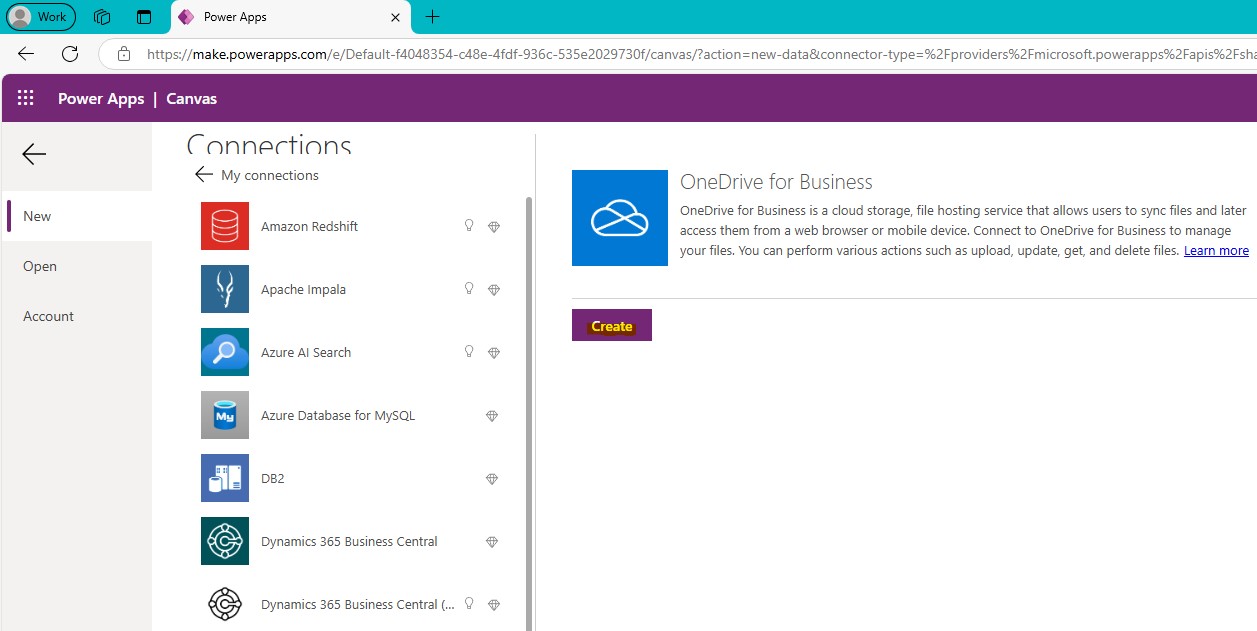Click the Apache Impala label text
1257x631 pixels.
(x=303, y=289)
